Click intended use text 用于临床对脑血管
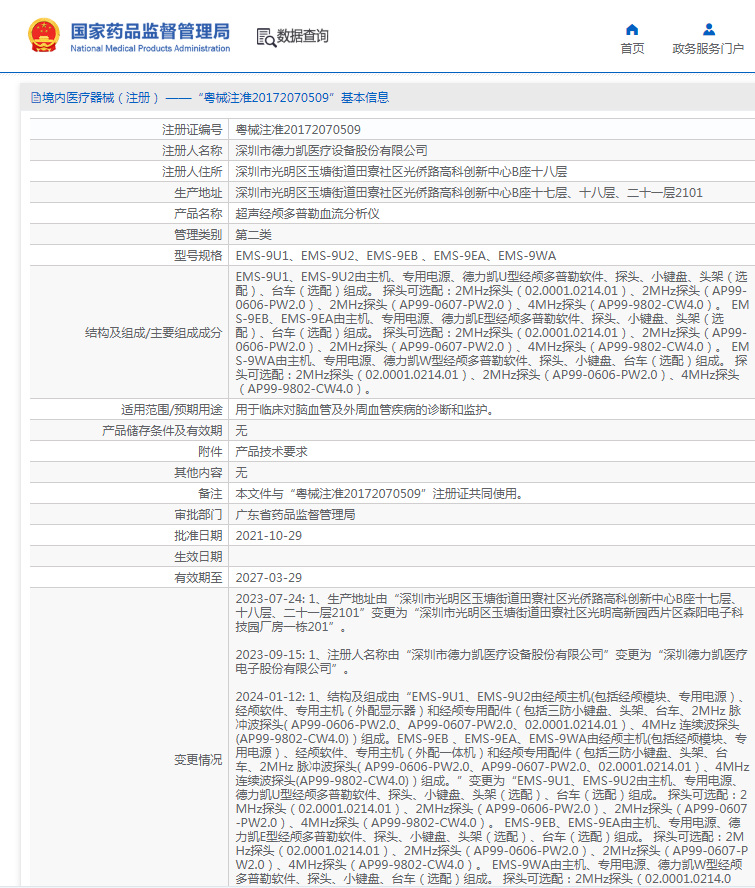Screen dimensions: 755x888 pyautogui.click(x=365, y=409)
